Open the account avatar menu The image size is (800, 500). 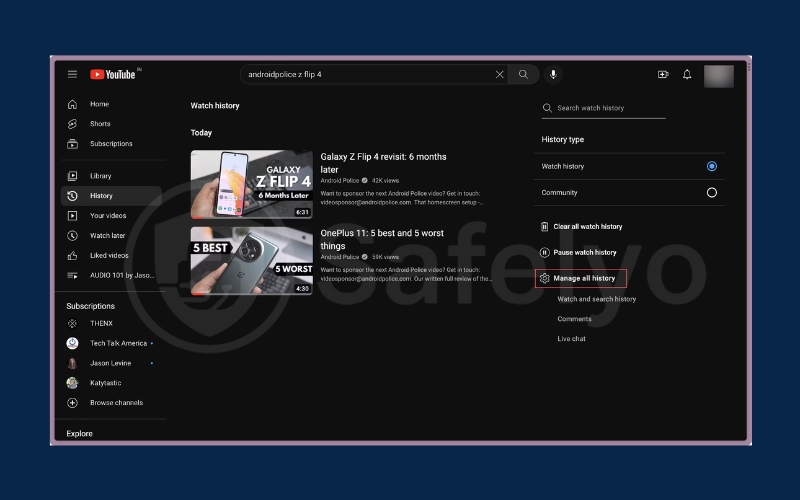click(x=718, y=76)
